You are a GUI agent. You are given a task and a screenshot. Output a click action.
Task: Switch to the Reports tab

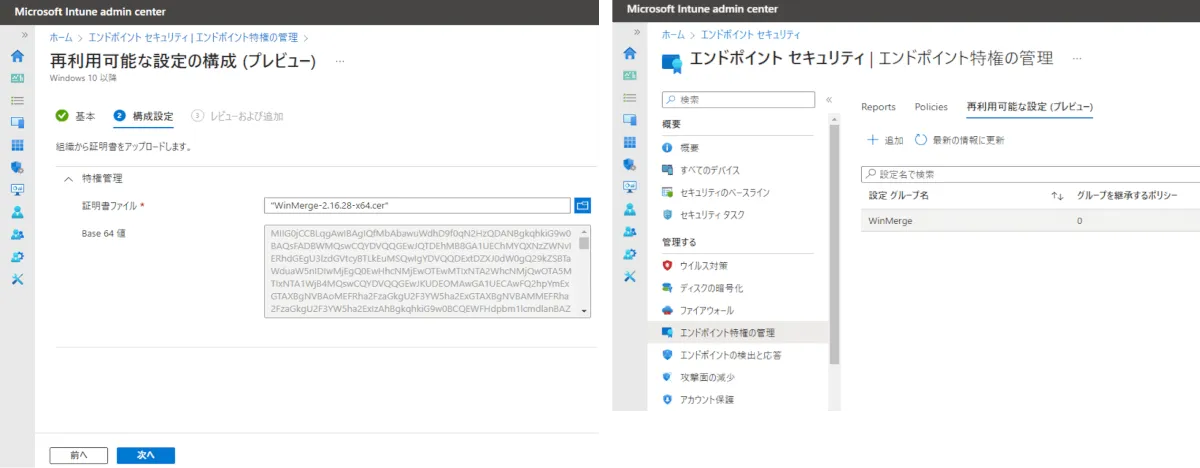click(878, 107)
